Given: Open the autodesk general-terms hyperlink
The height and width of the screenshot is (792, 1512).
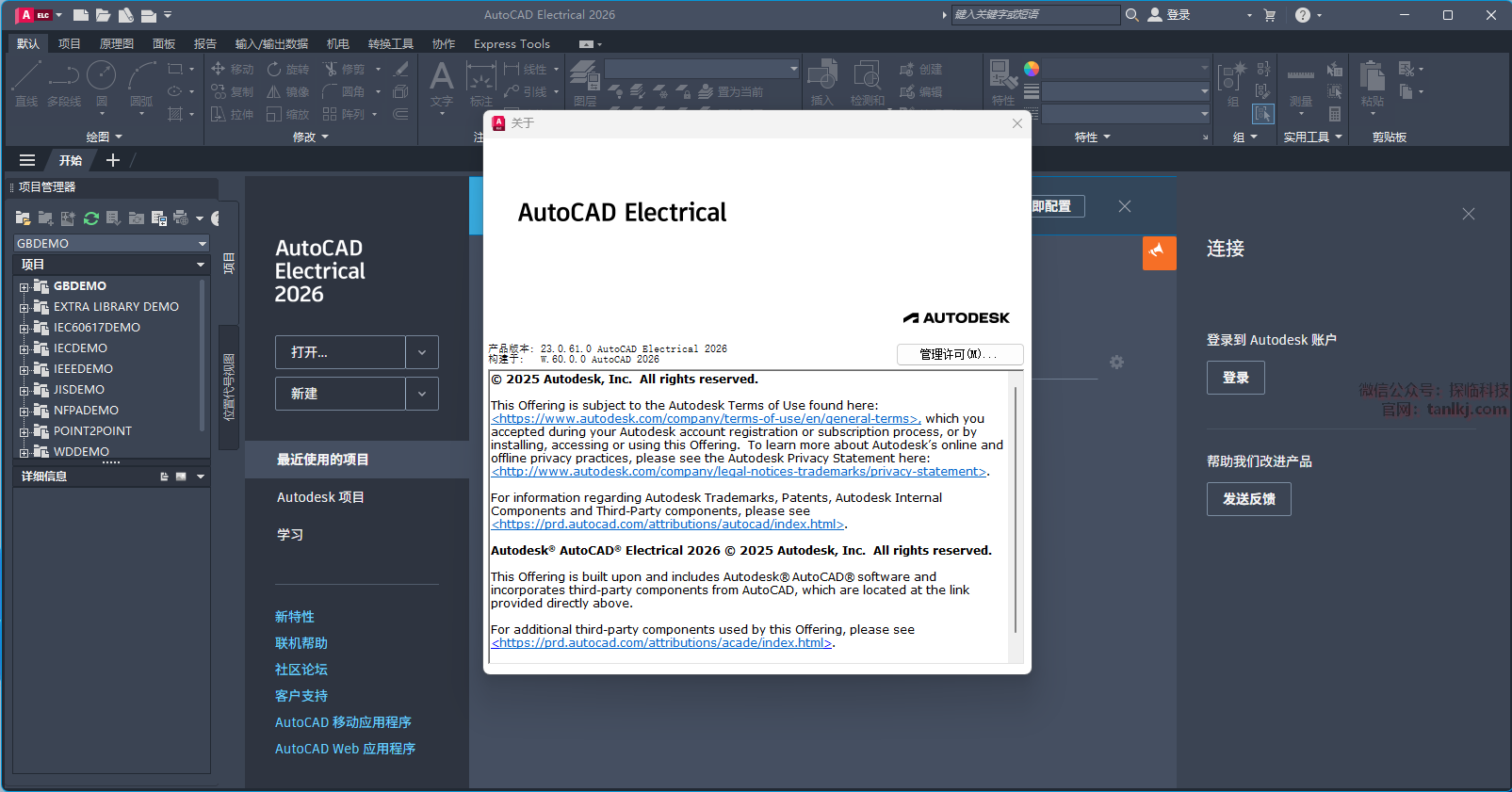Looking at the screenshot, I should pos(706,419).
